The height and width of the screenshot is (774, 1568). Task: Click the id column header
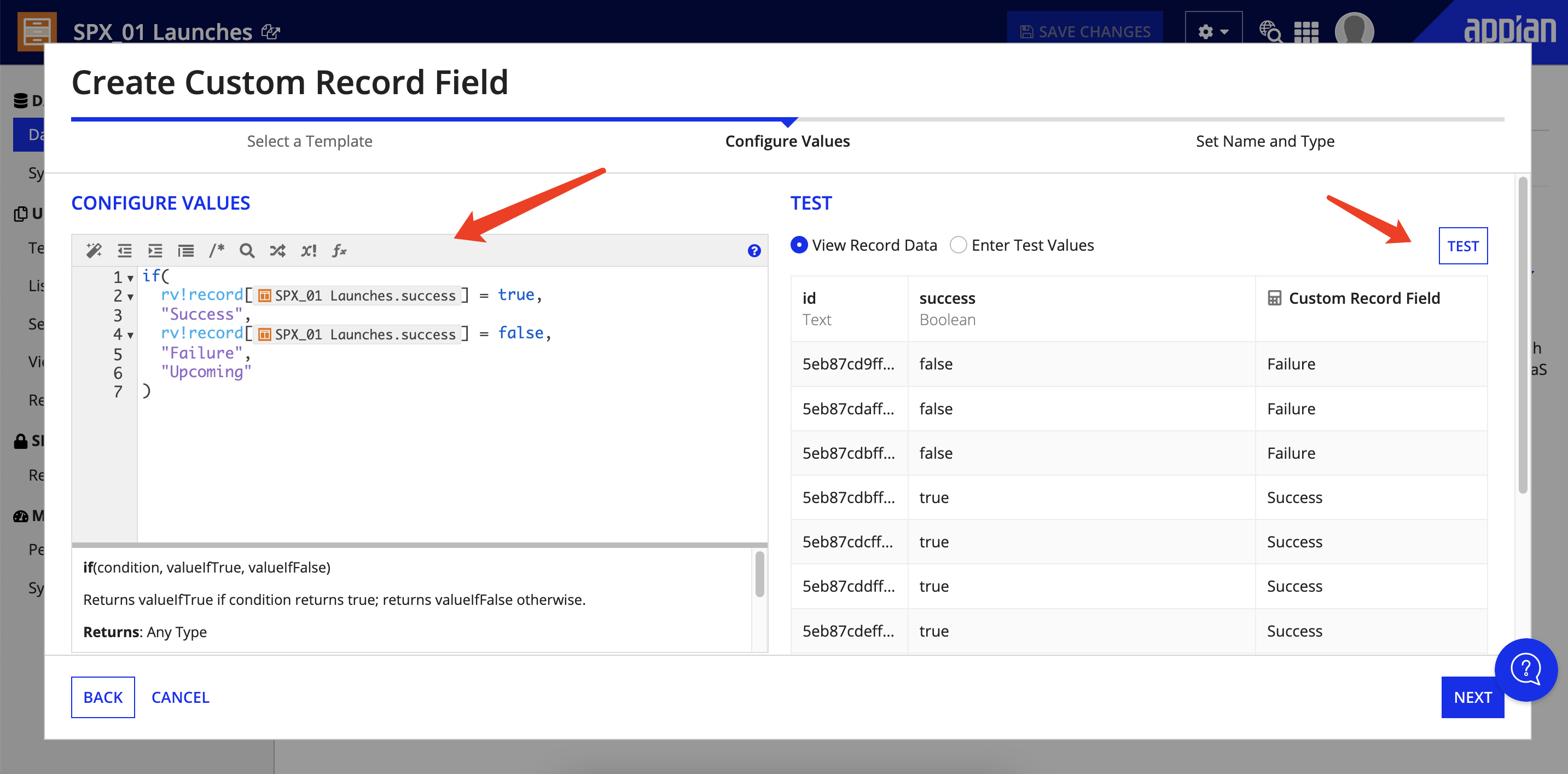(x=849, y=309)
